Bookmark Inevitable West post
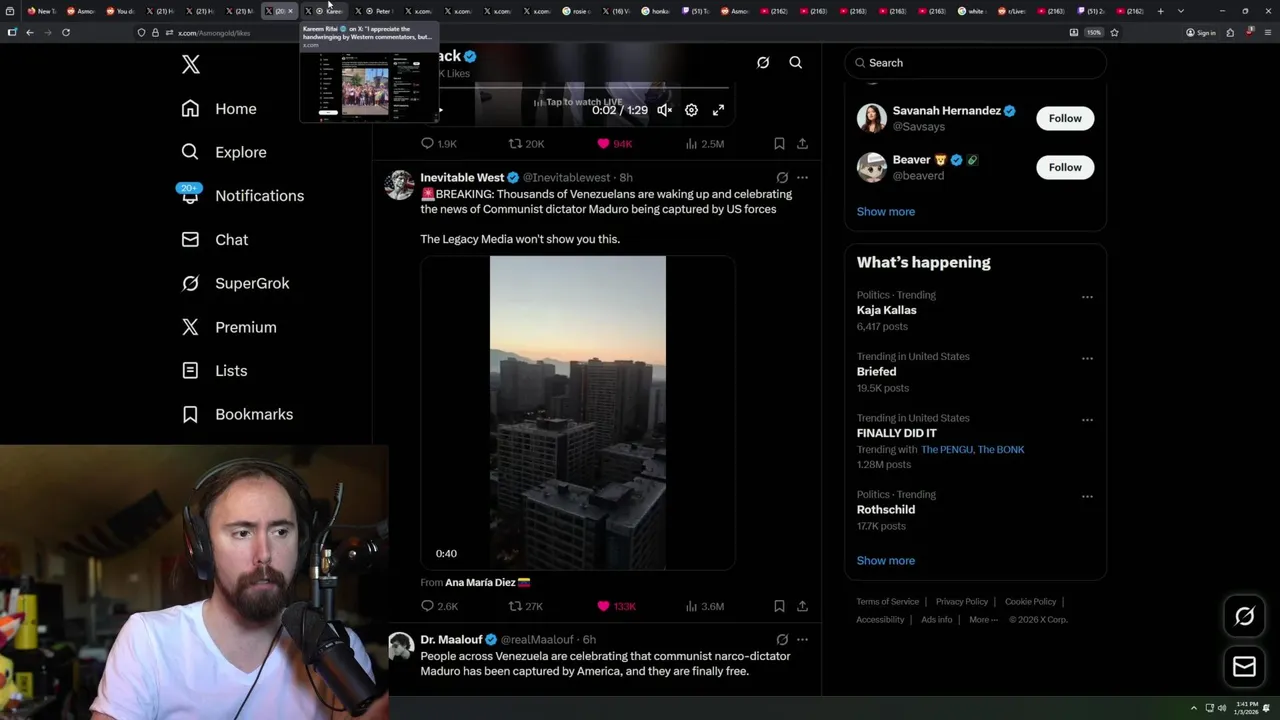This screenshot has height=720, width=1280. point(779,606)
